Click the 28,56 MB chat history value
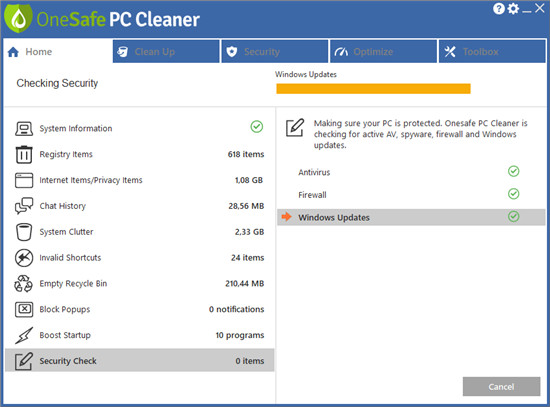 [246, 206]
